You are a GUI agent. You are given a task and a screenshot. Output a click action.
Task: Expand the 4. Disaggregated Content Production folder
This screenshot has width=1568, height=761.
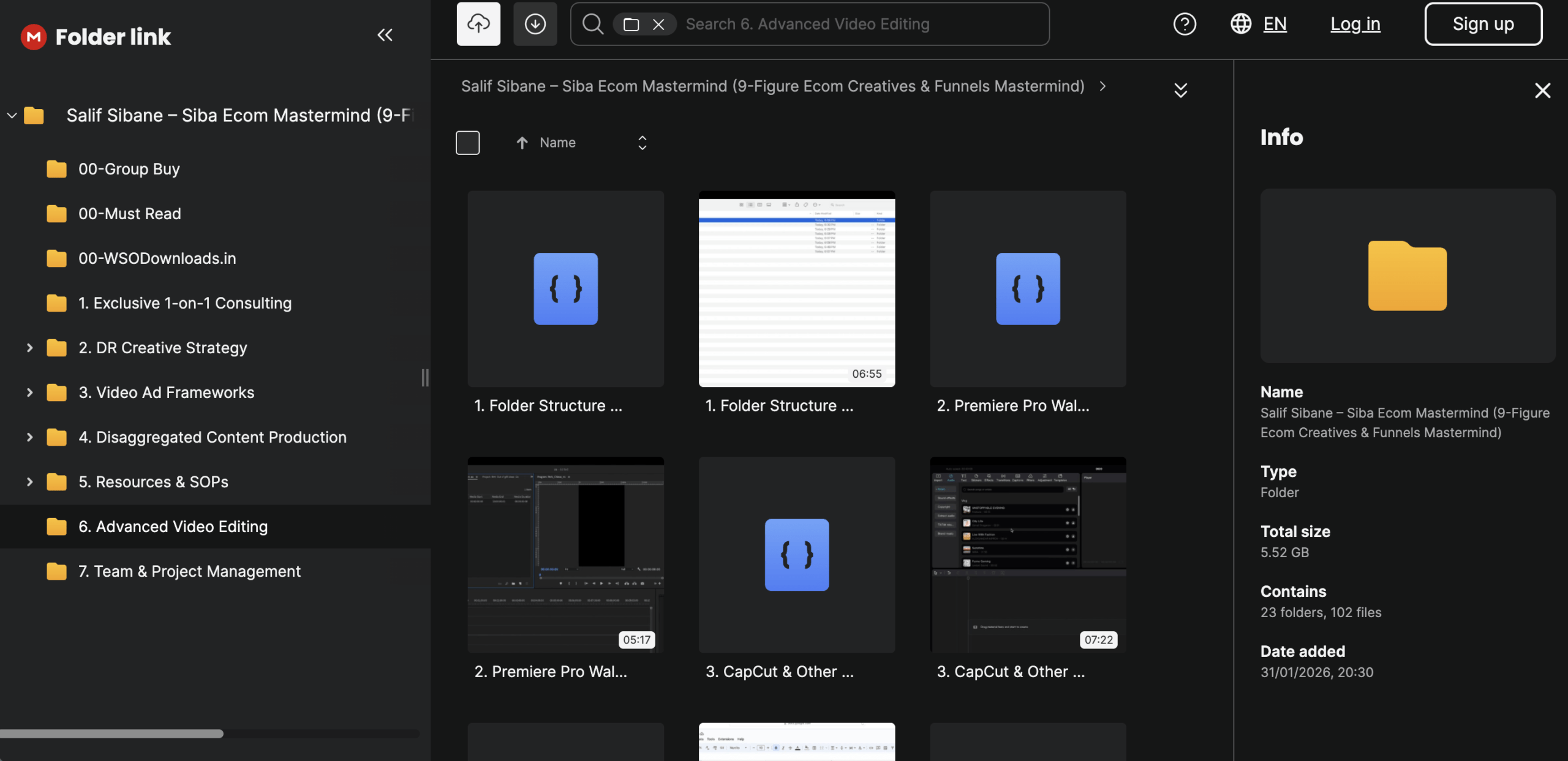pos(29,437)
